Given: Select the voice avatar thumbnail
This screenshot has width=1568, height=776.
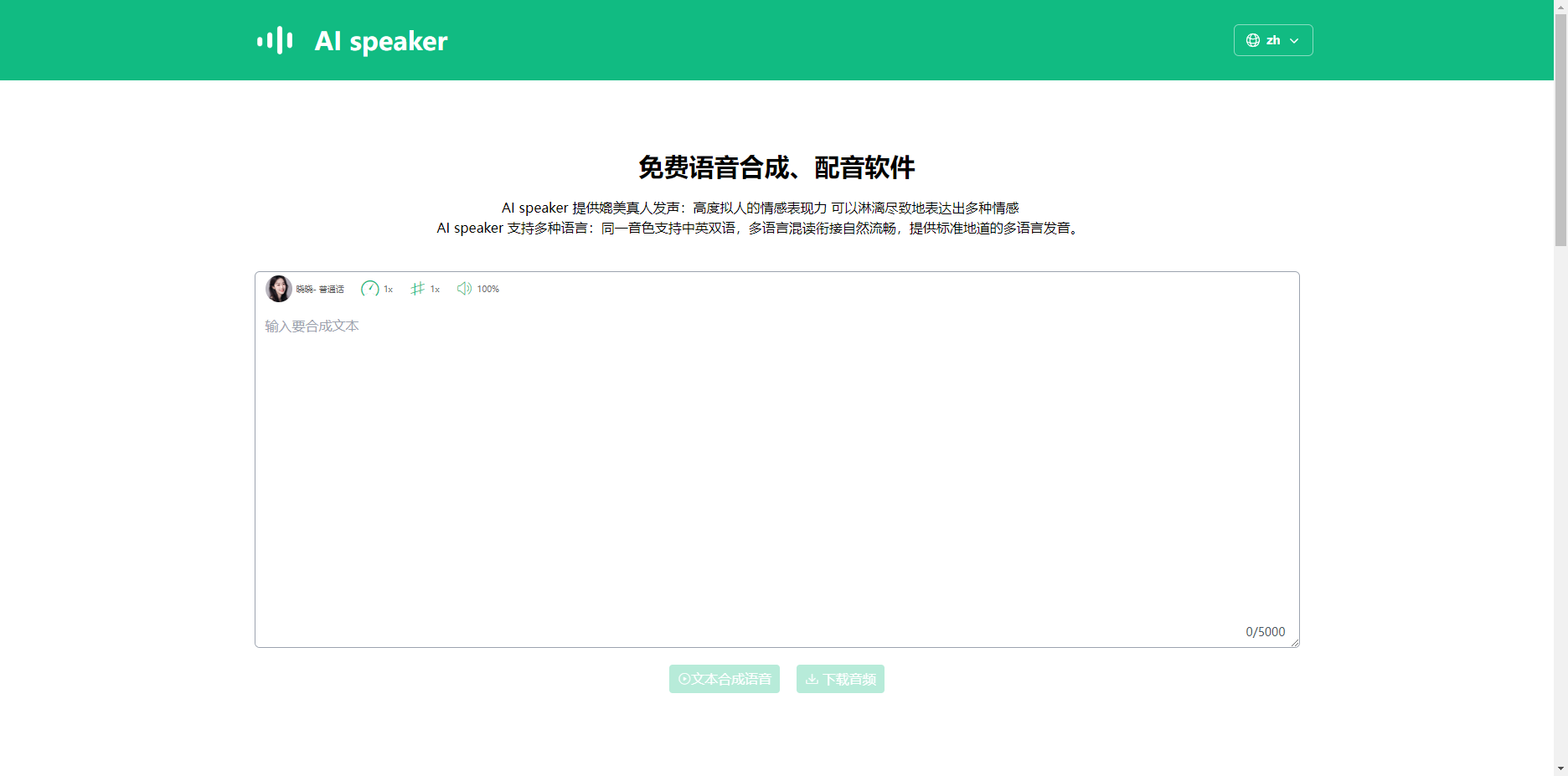Looking at the screenshot, I should 279,289.
